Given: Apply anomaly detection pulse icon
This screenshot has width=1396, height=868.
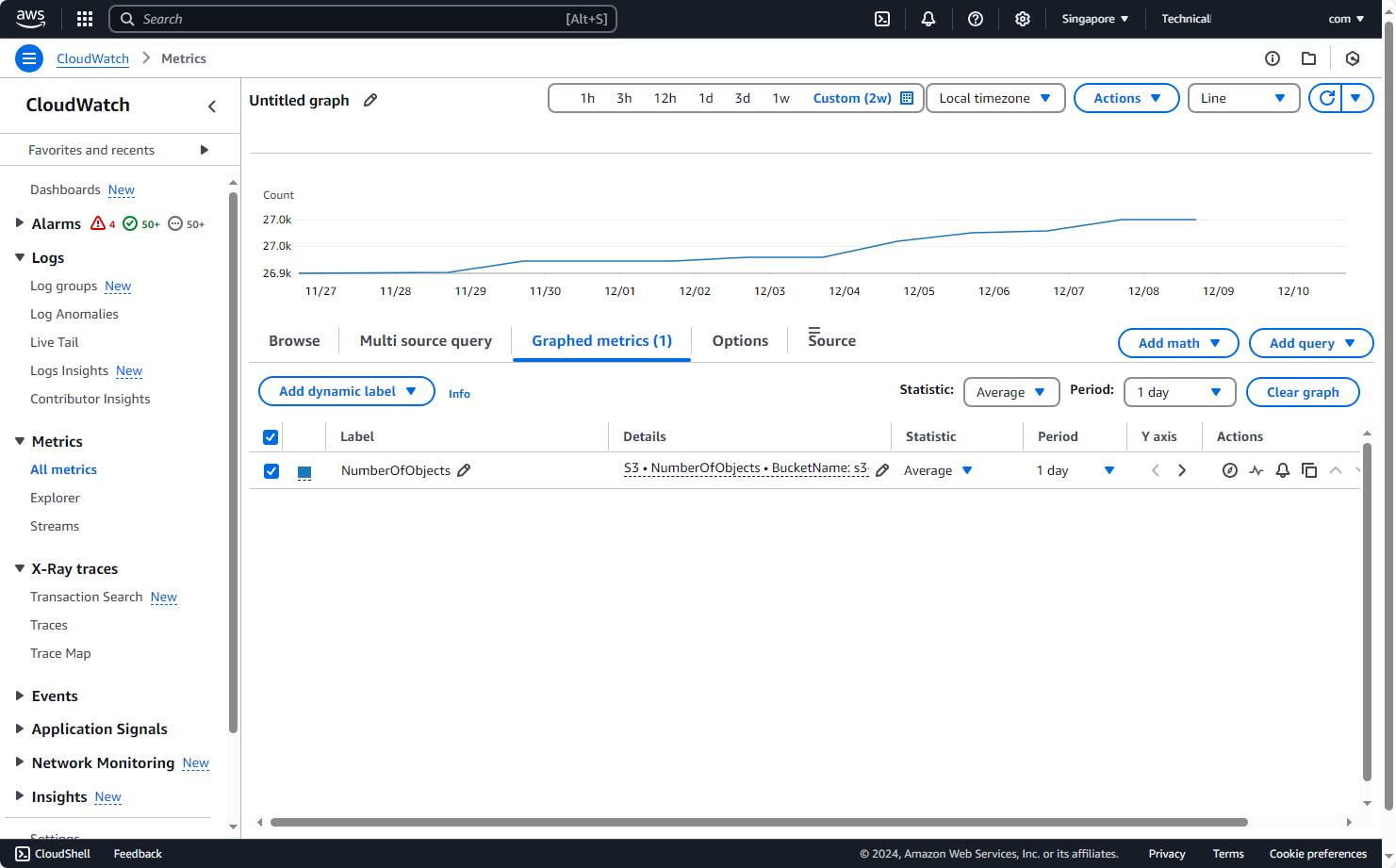Looking at the screenshot, I should [1256, 470].
